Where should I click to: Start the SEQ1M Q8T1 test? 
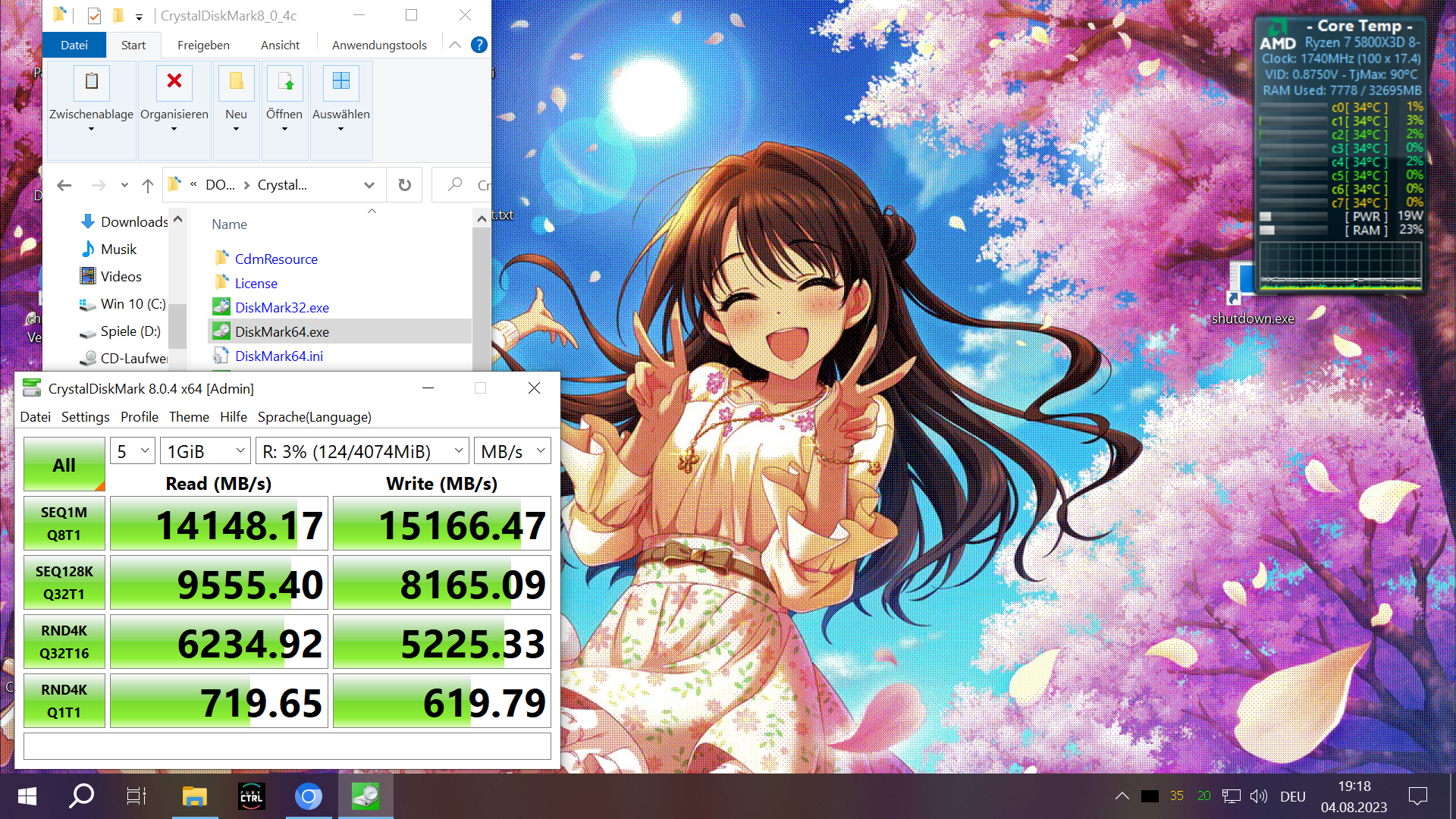click(x=64, y=523)
